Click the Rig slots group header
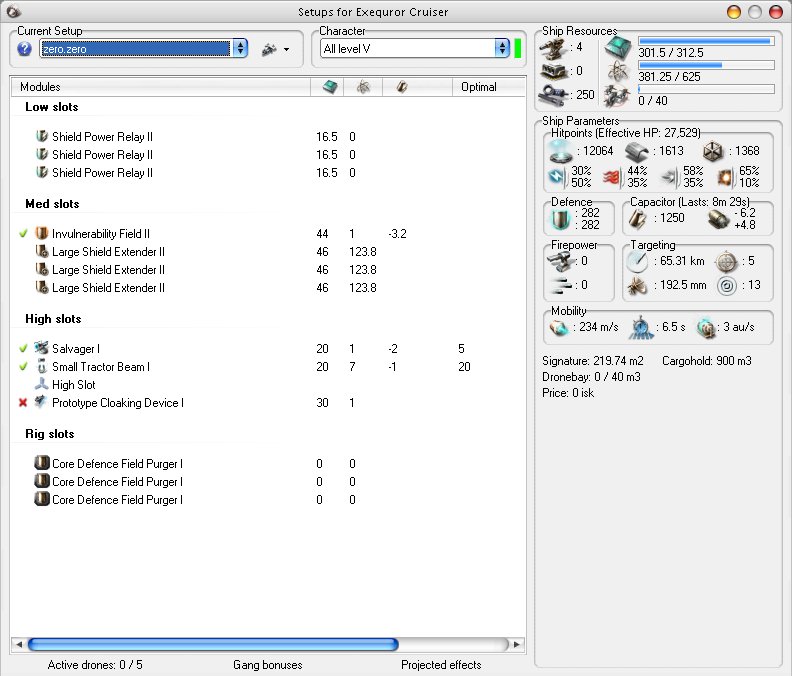The height and width of the screenshot is (676, 792). point(50,434)
